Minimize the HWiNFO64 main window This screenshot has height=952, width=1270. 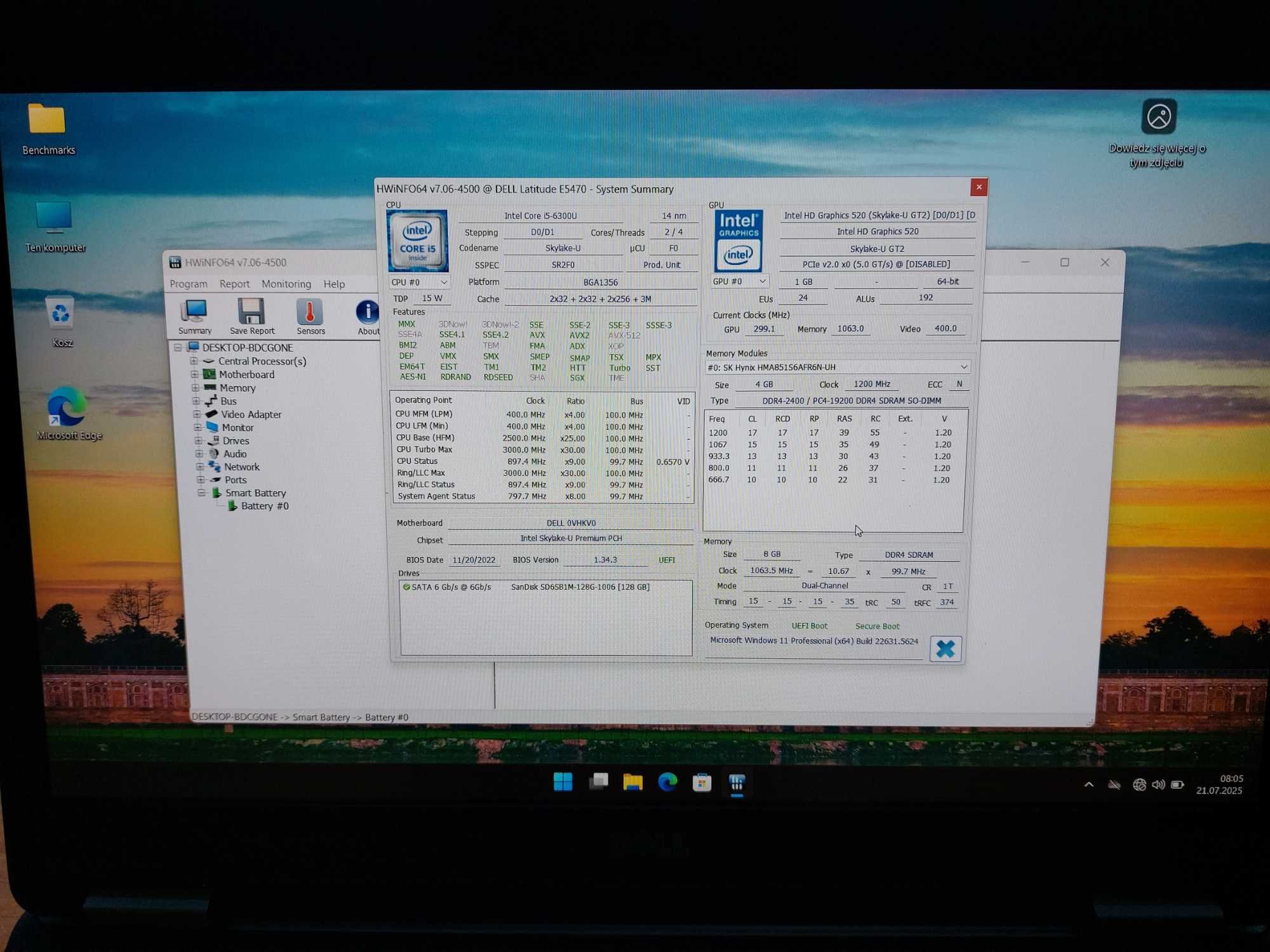[x=1025, y=262]
